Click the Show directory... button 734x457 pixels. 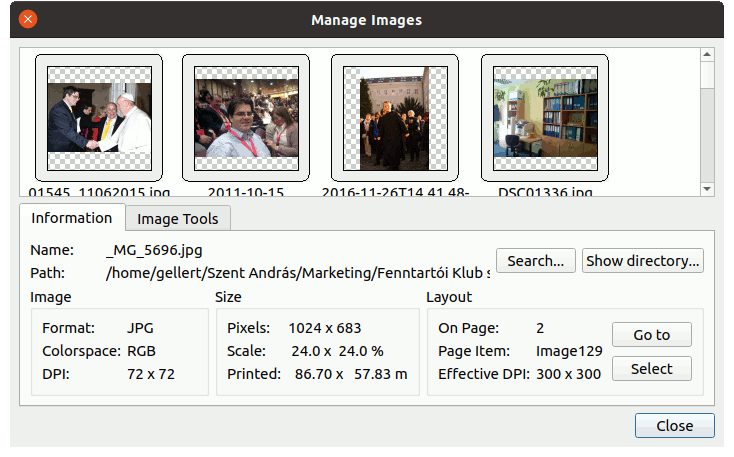(643, 261)
